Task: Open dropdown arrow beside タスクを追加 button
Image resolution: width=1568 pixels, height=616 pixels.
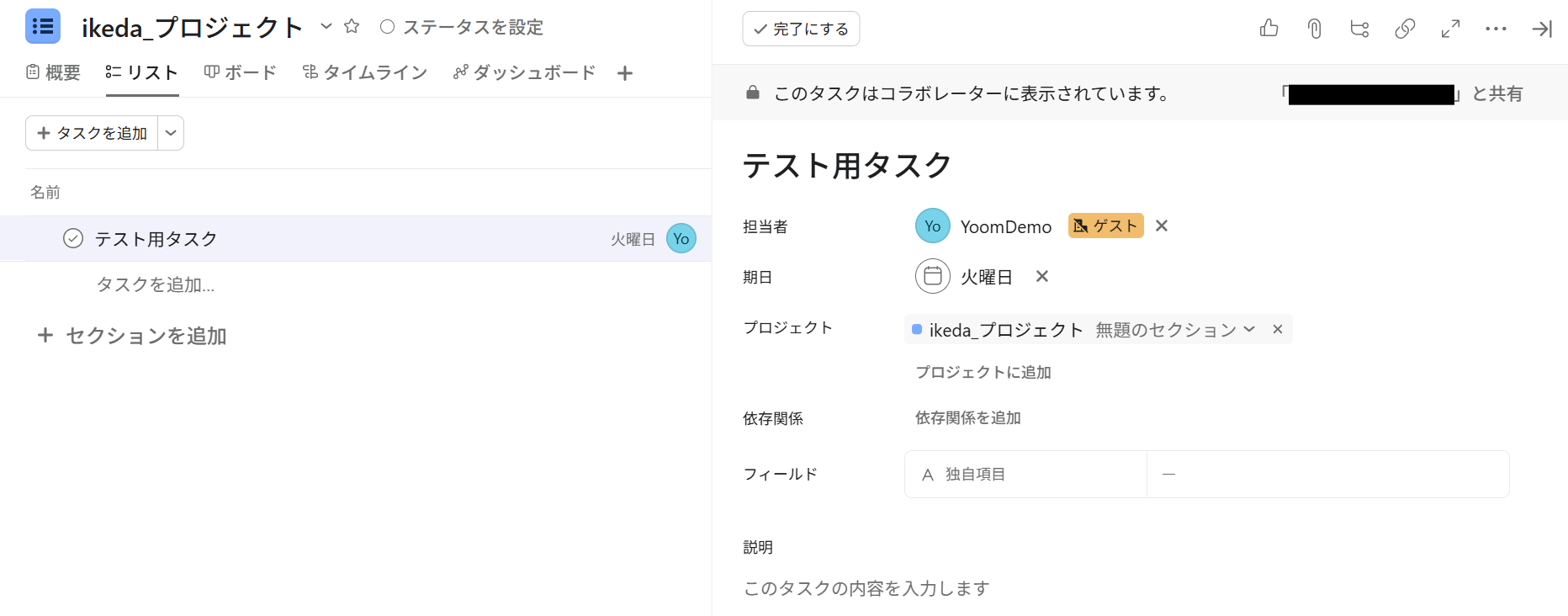Action: (x=171, y=133)
